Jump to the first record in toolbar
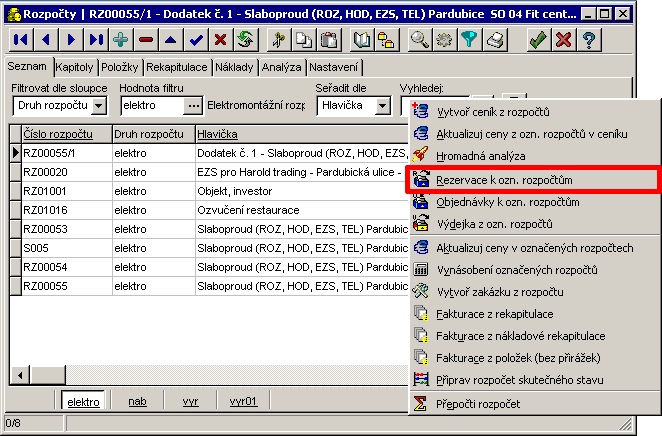Screen dimensions: 662x436 coord(21,40)
